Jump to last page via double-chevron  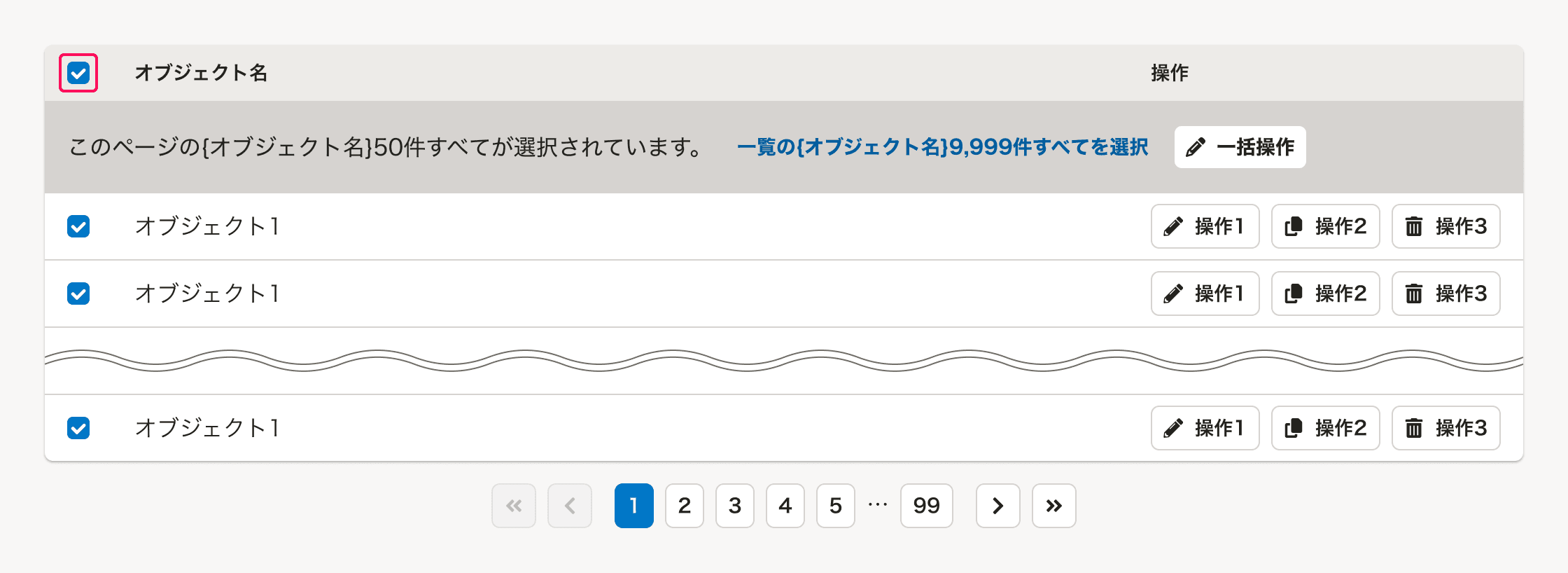tap(1053, 506)
